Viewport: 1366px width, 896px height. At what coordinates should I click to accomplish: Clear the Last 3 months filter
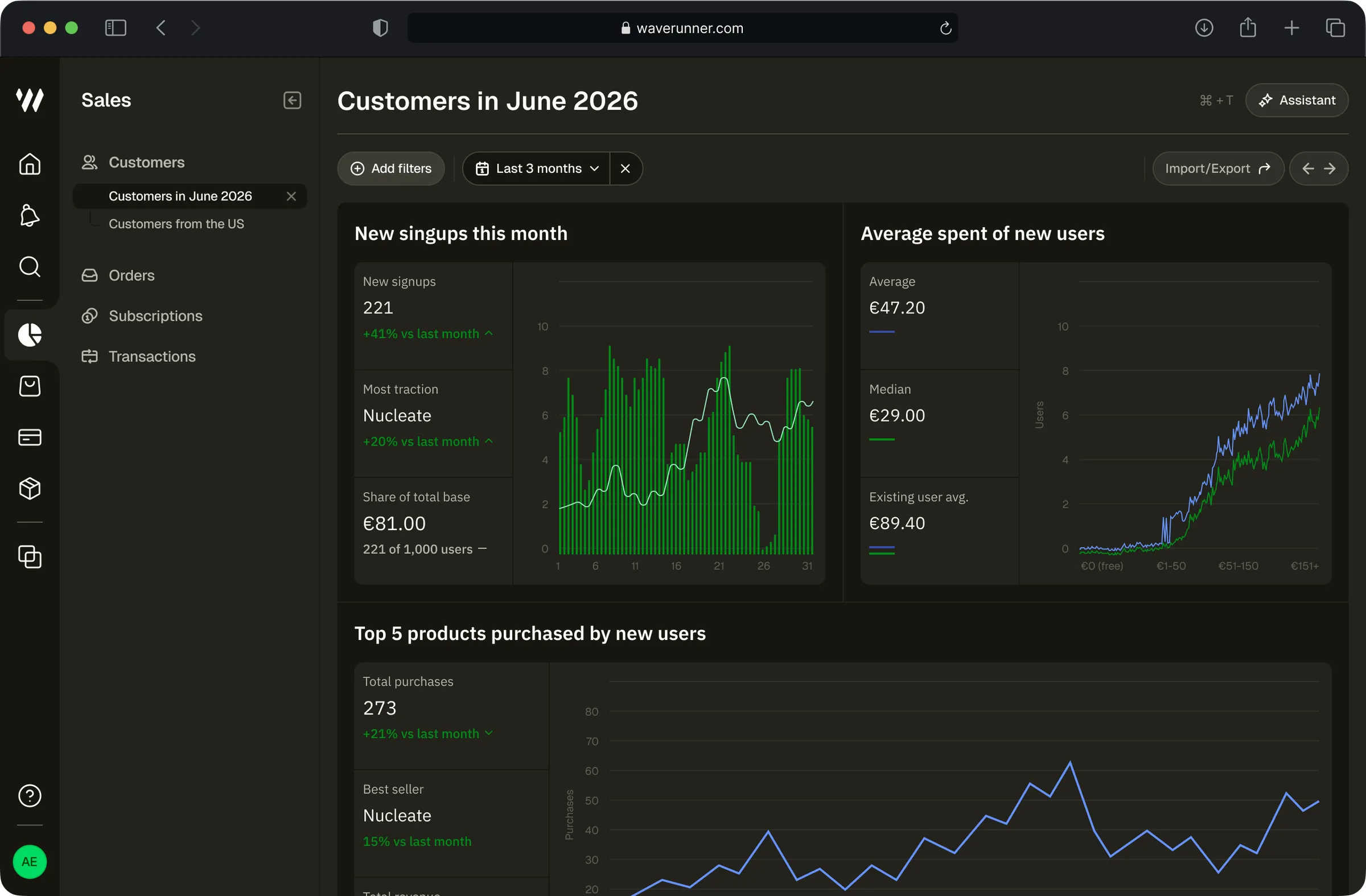coord(625,168)
